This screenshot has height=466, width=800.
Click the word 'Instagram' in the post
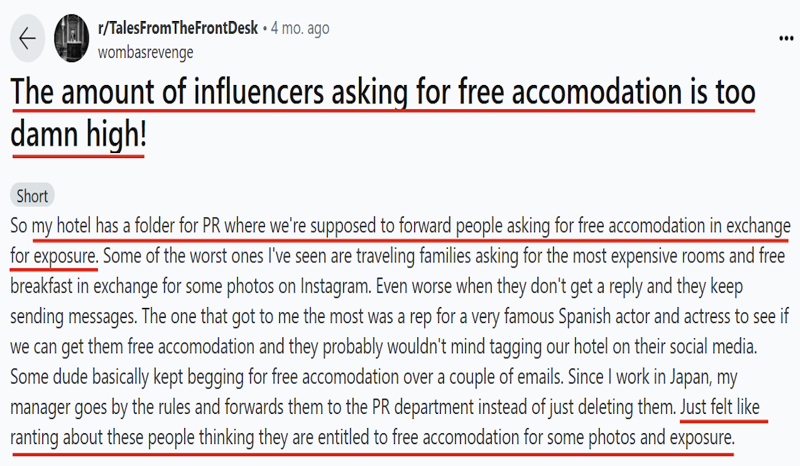pyautogui.click(x=335, y=286)
